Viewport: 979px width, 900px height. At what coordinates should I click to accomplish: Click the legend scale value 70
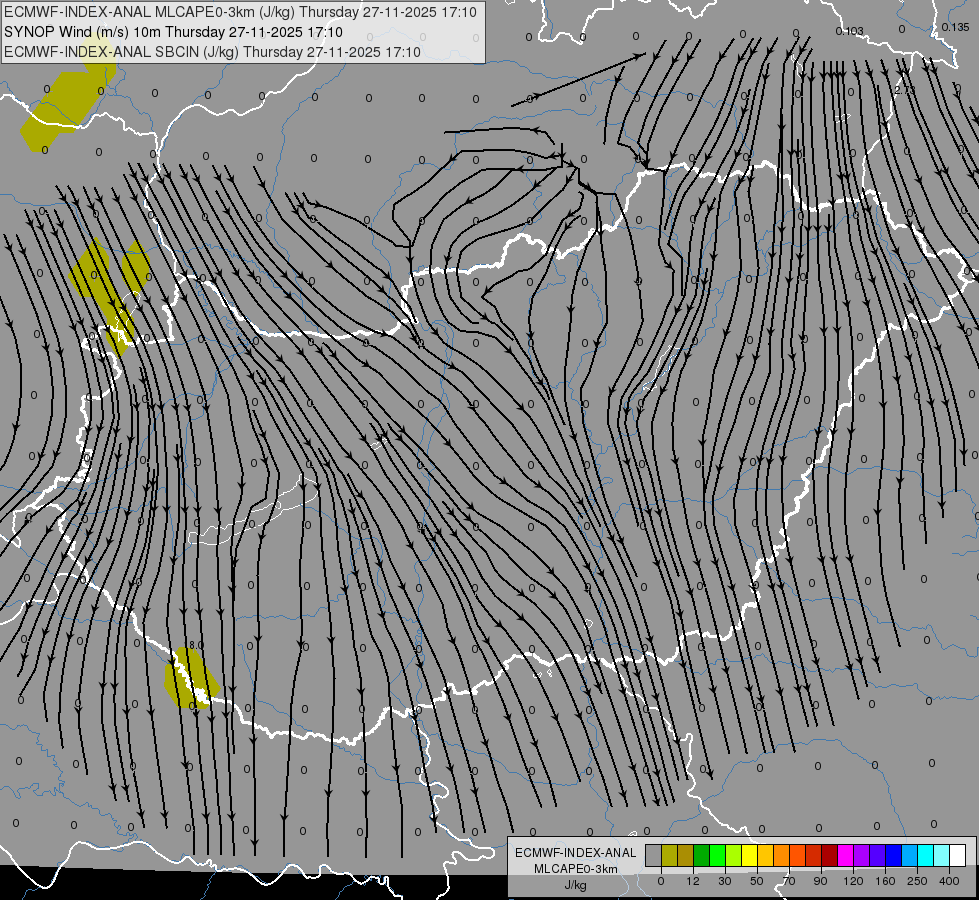pos(789,881)
